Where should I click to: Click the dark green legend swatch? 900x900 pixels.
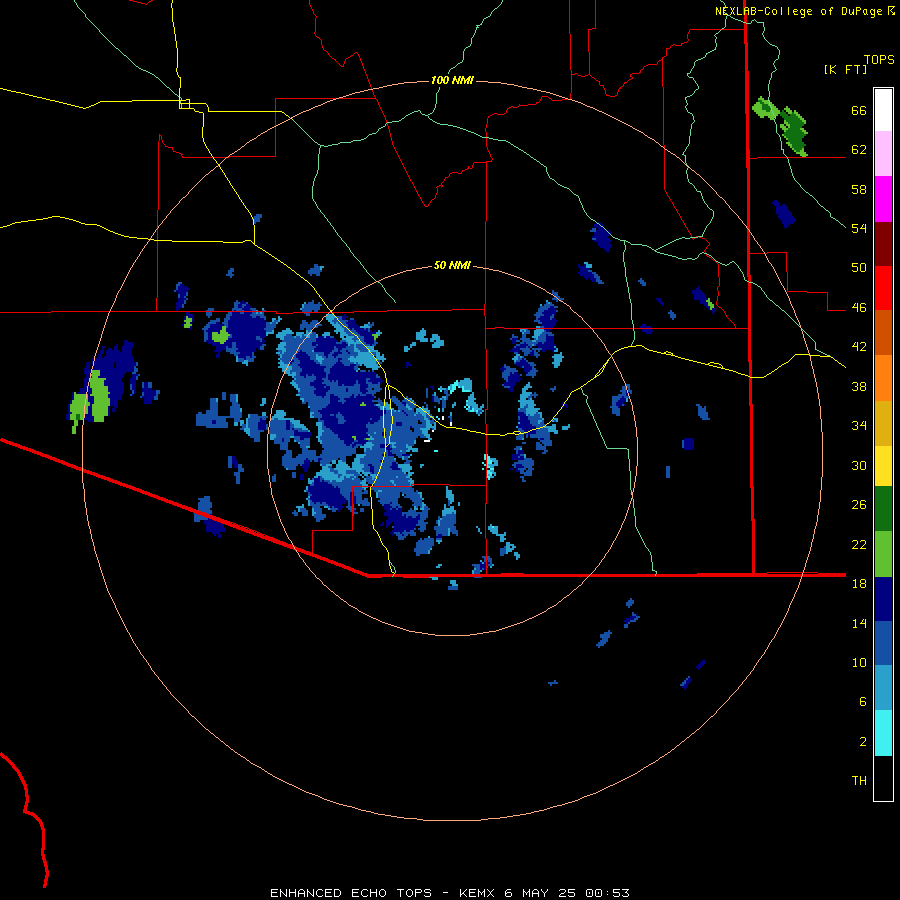pyautogui.click(x=883, y=509)
